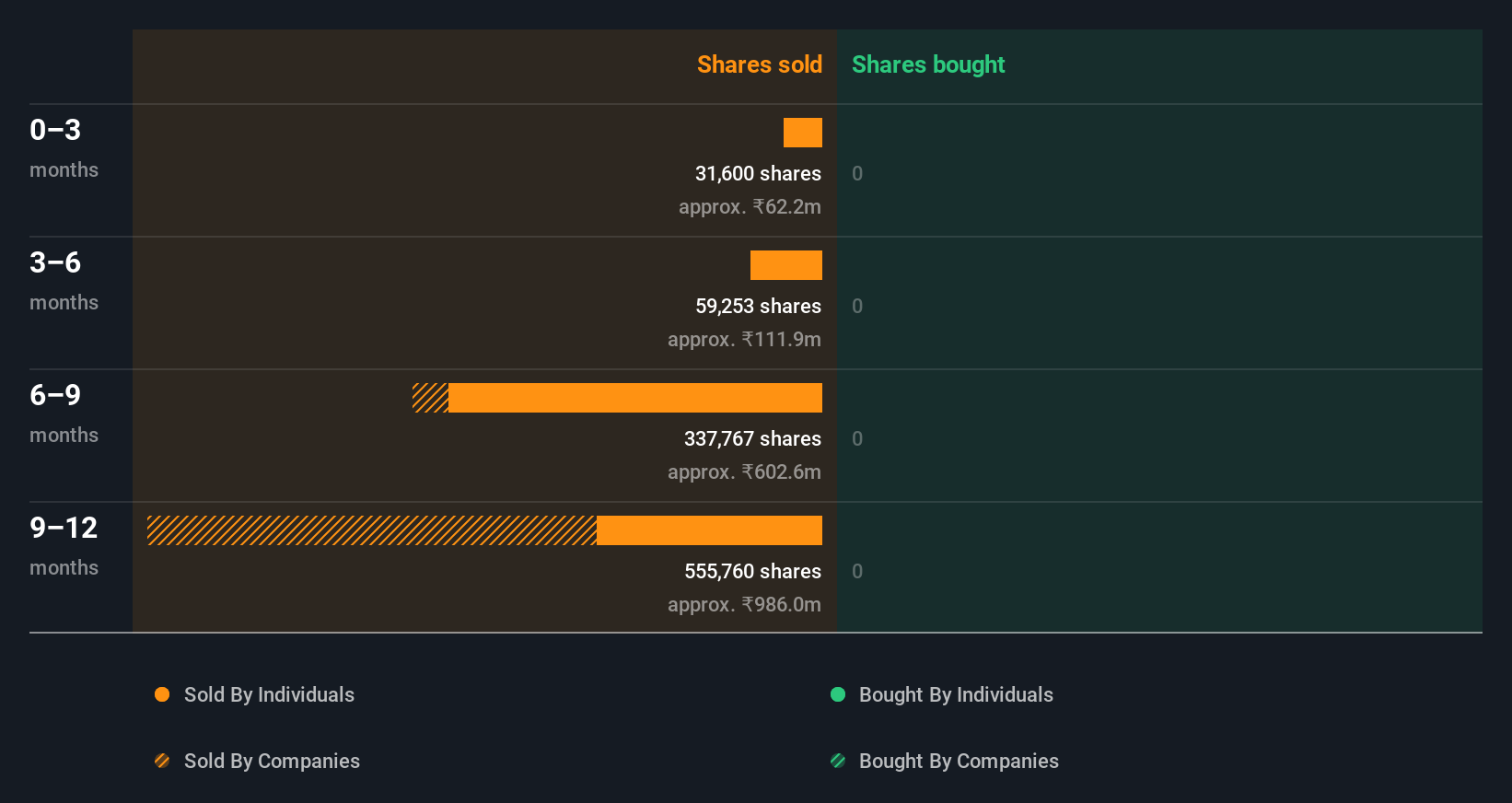Select the Bought By Companies legend label

pos(959,761)
